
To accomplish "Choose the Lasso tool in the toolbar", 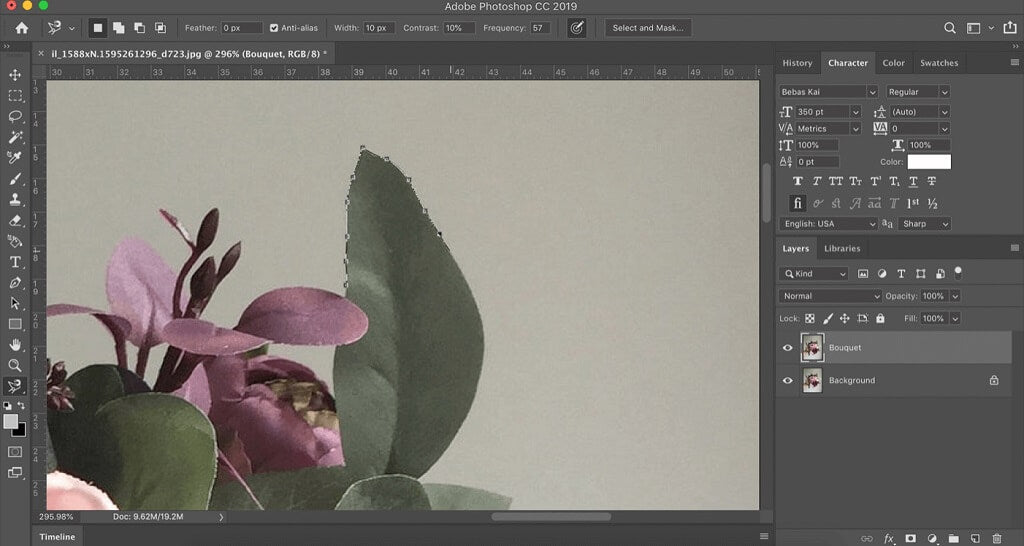I will 15,117.
